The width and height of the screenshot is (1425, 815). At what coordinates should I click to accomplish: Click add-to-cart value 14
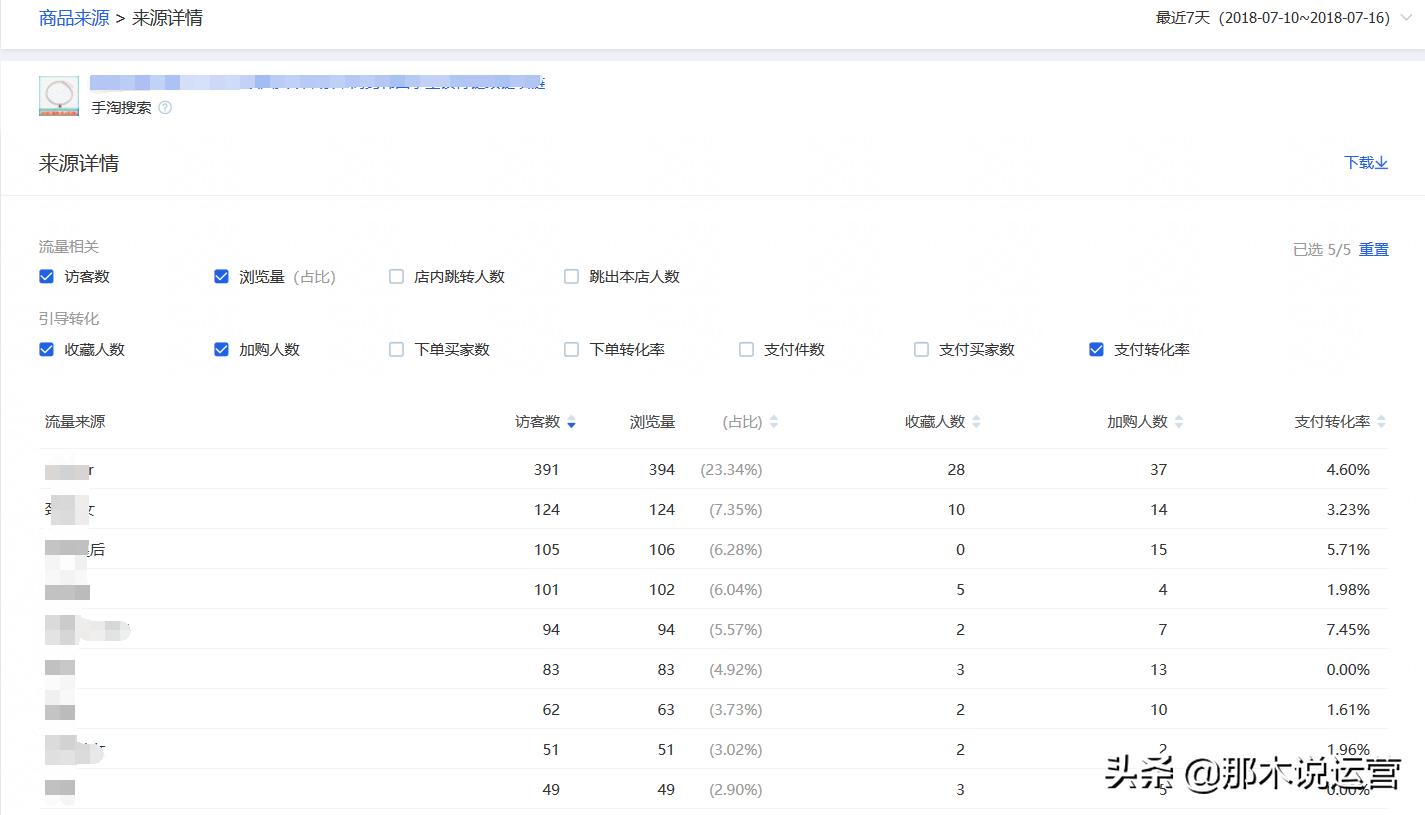(x=1158, y=510)
